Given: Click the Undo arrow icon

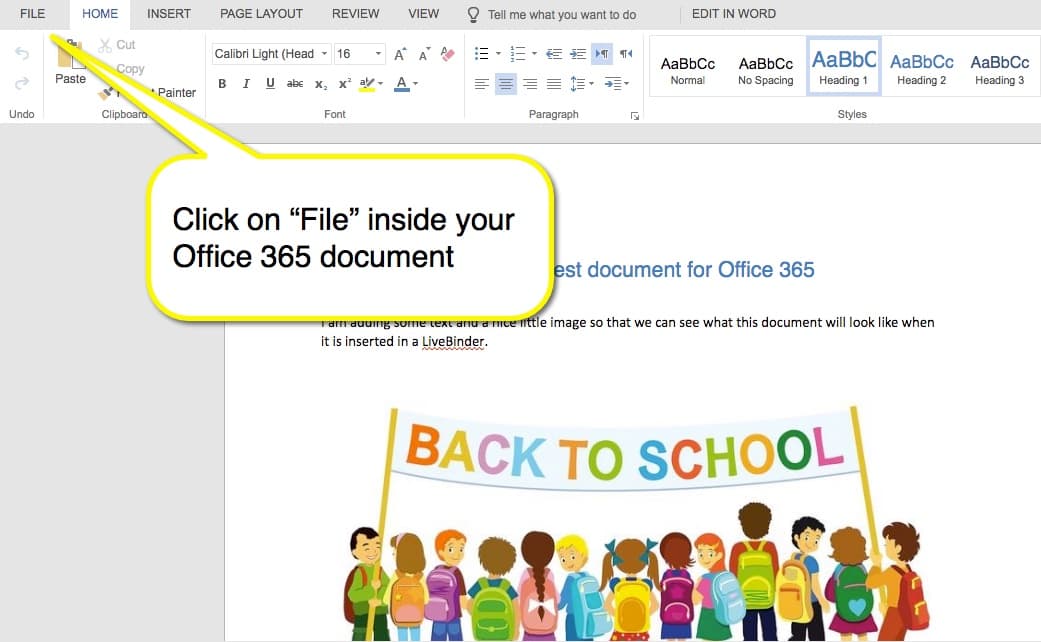Looking at the screenshot, I should (x=22, y=53).
